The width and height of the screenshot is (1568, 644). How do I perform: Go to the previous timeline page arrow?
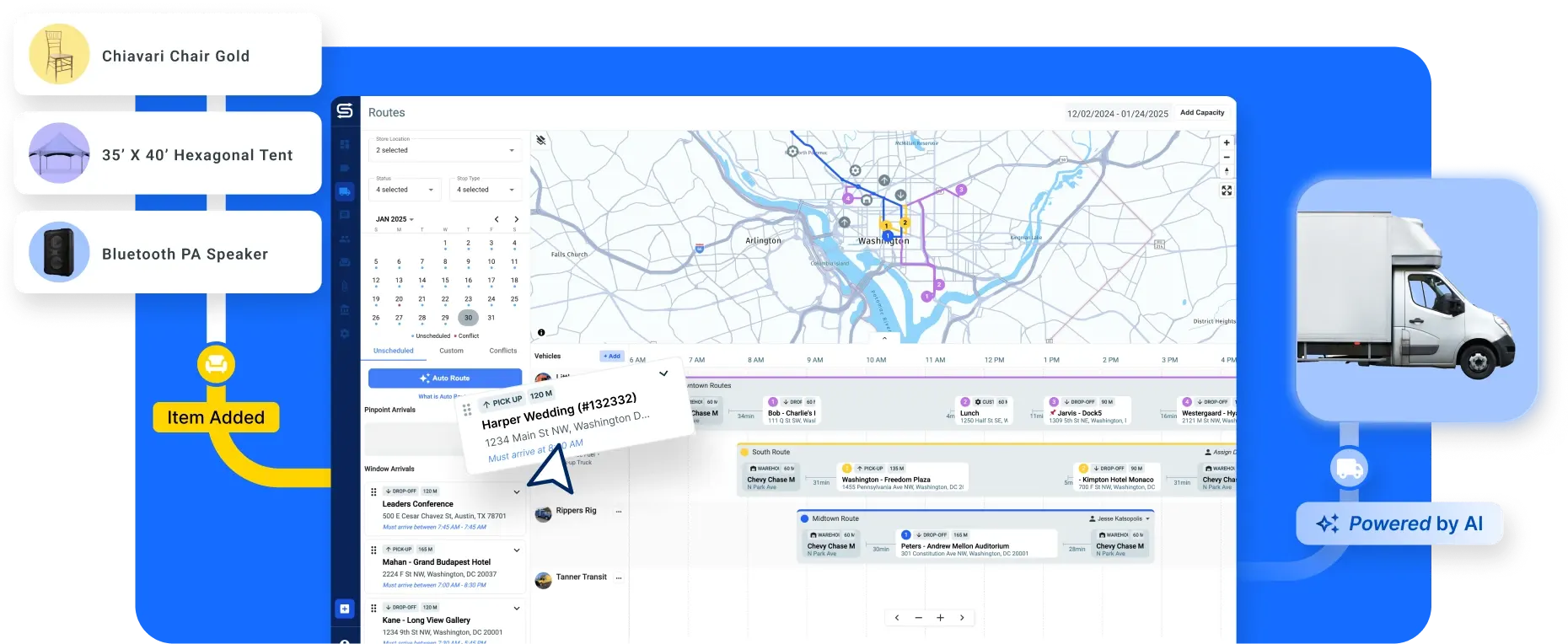point(897,618)
